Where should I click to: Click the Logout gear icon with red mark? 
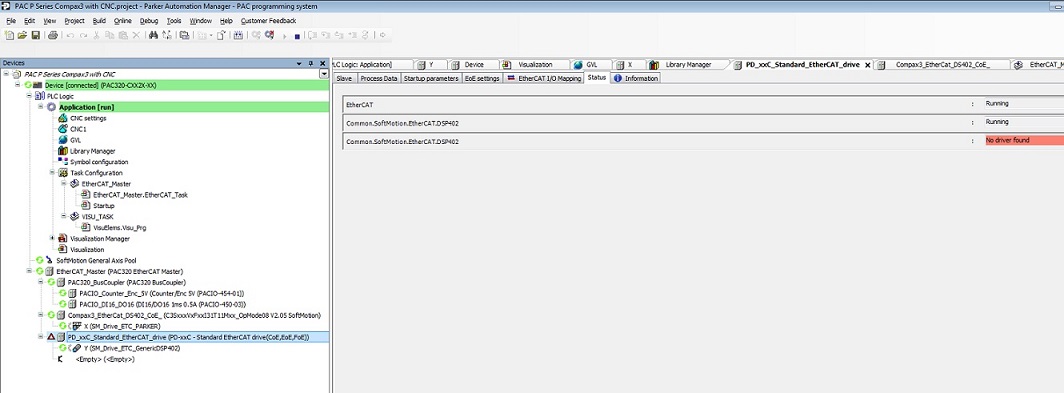point(270,35)
